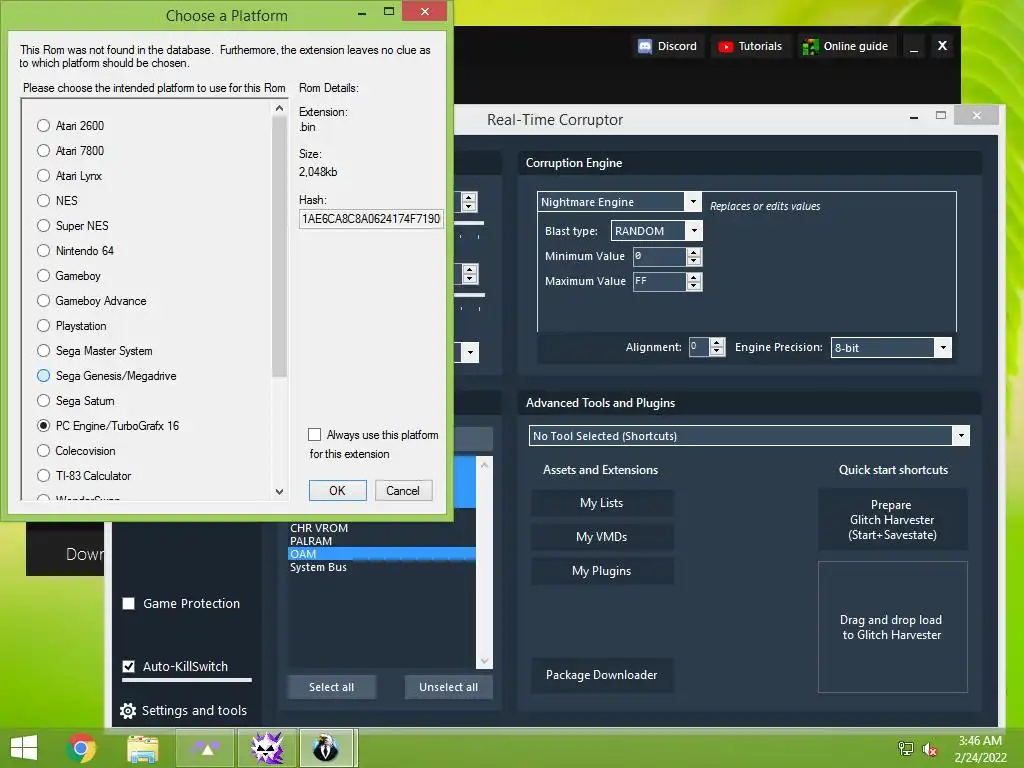Click Unselect all domains

[448, 687]
